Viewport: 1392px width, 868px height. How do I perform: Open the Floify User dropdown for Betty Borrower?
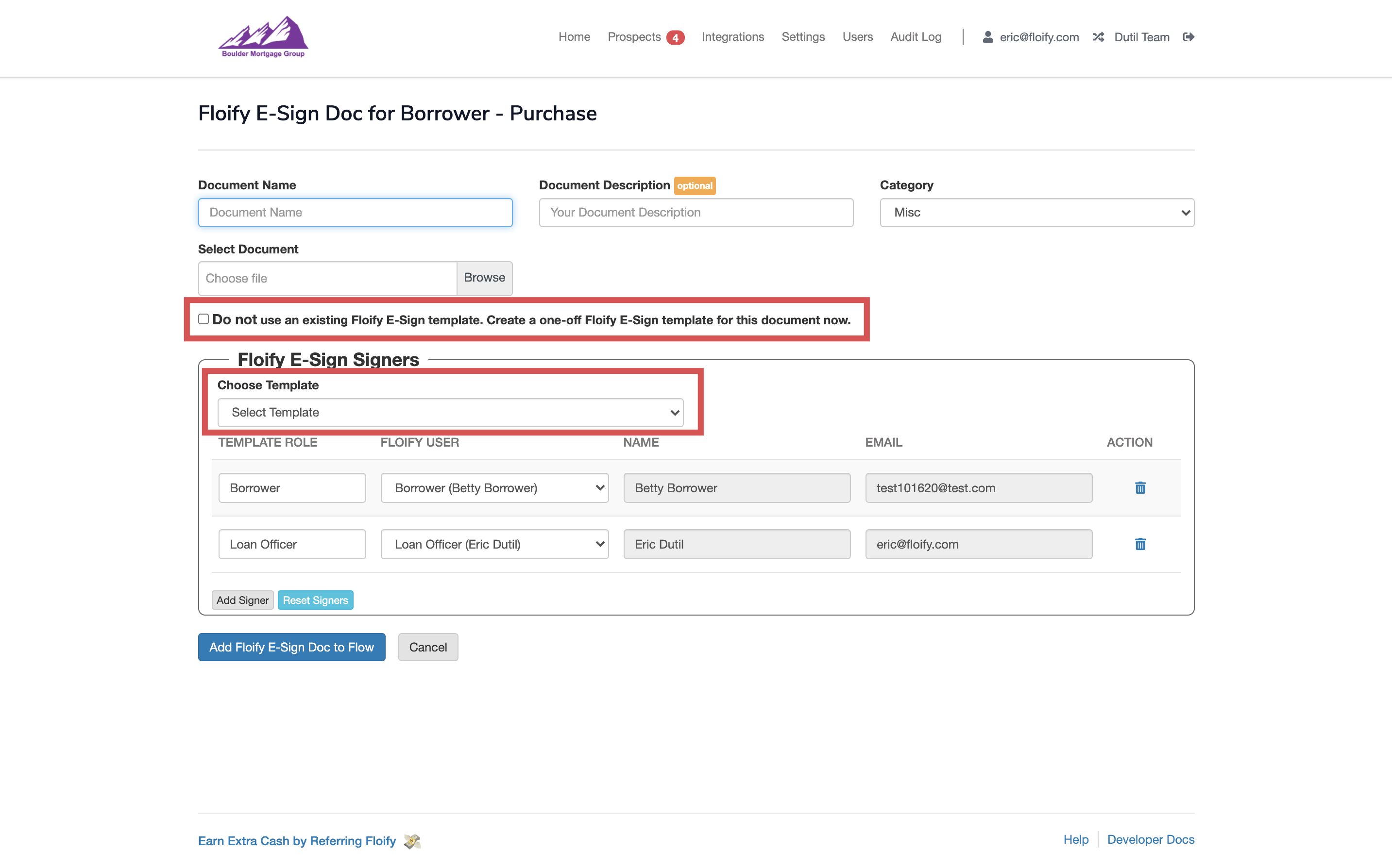click(494, 487)
